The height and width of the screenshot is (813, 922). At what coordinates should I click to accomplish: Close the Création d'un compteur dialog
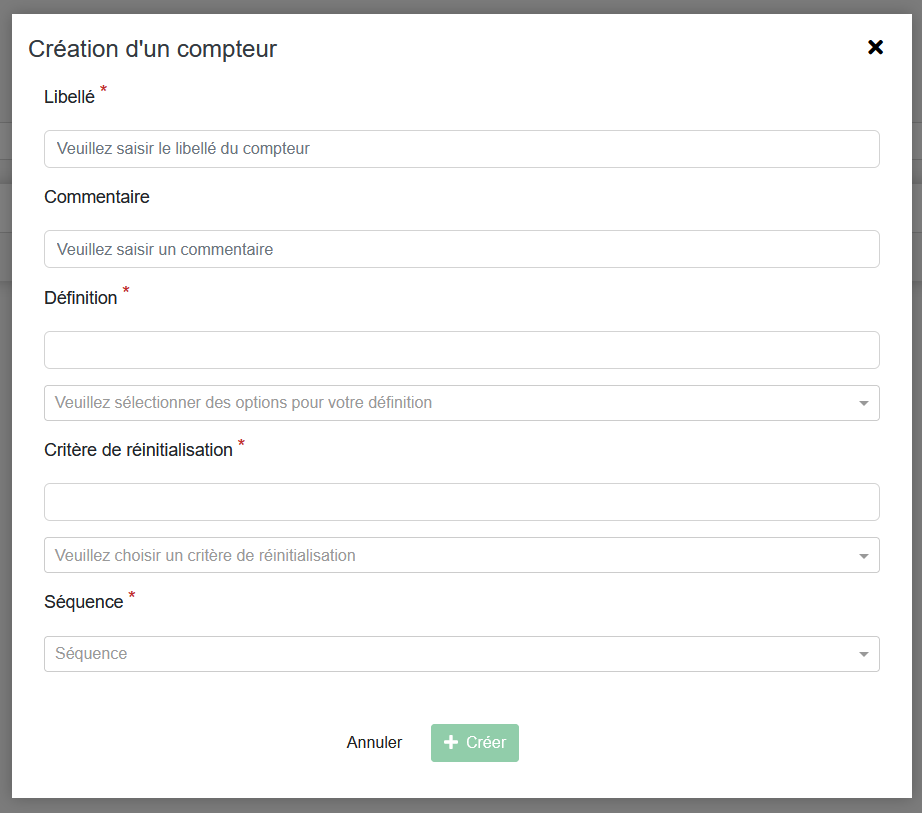click(875, 47)
